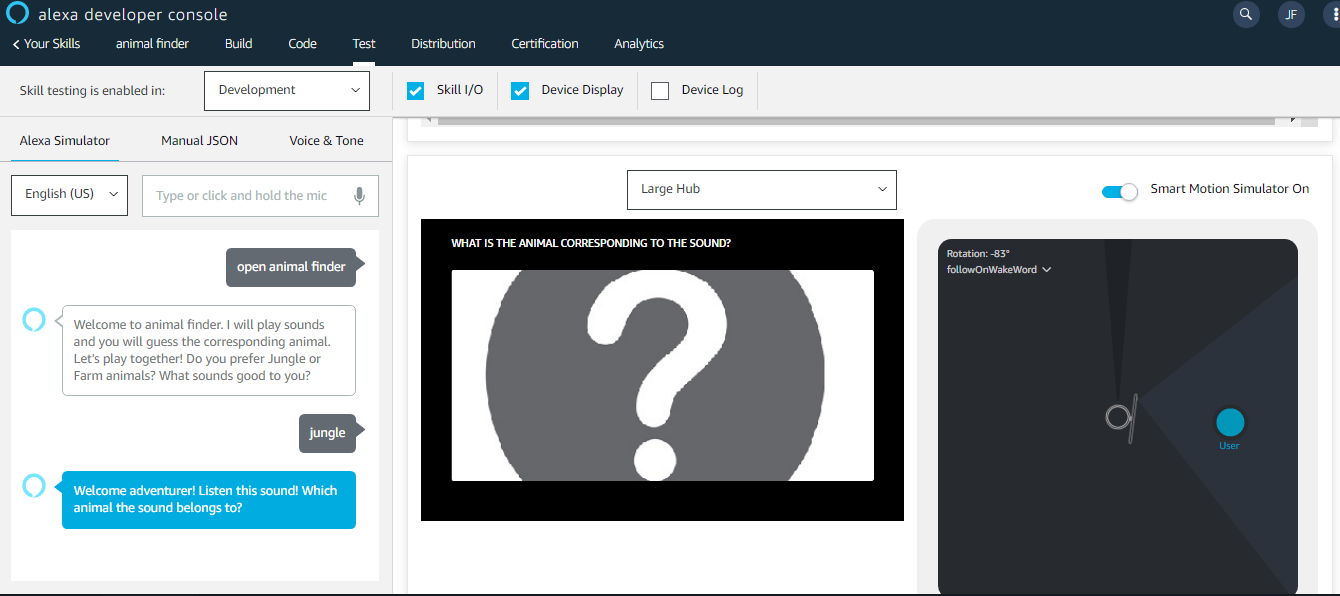Click the 'Rotation: -83°' label
Screen dimensions: 1340x596
tap(978, 254)
